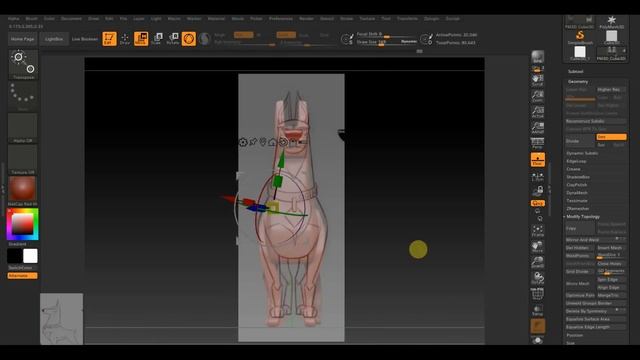Image resolution: width=640 pixels, height=360 pixels.
Task: Open the LightBox button
Action: (x=54, y=39)
